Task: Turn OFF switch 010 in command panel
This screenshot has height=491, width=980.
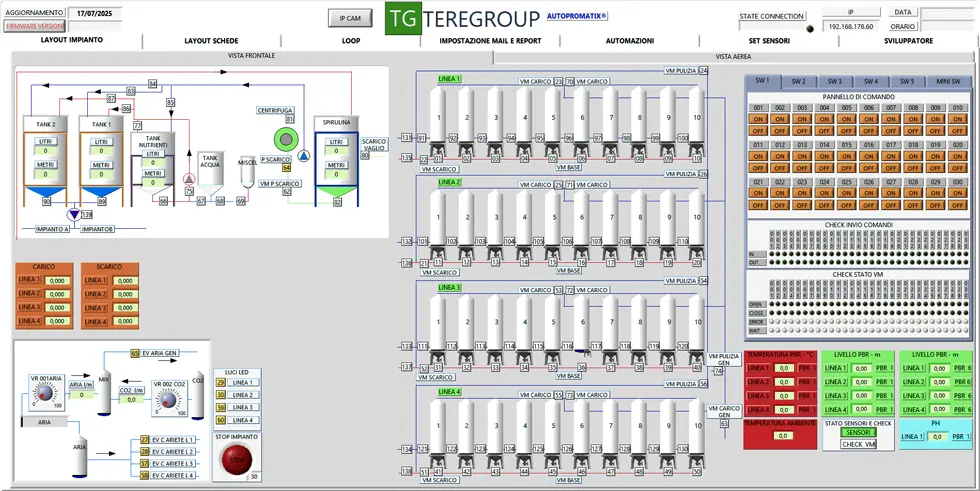Action: (x=957, y=130)
